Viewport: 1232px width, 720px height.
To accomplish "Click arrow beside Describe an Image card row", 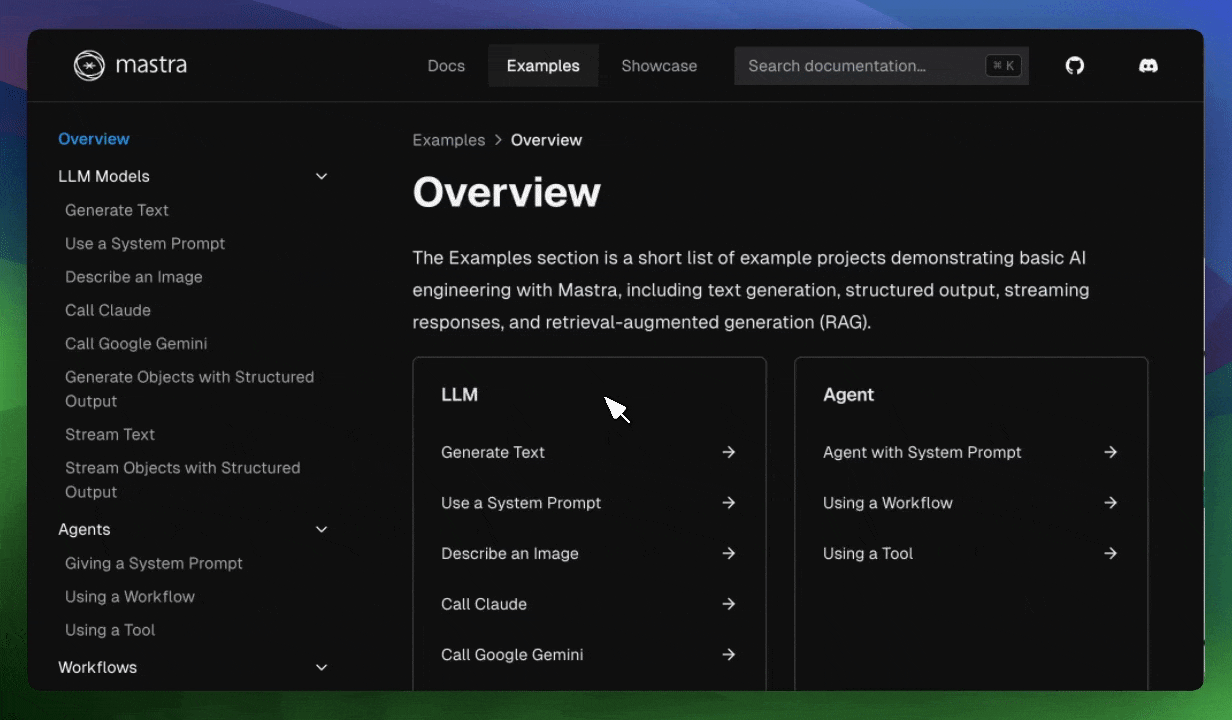I will (x=729, y=553).
